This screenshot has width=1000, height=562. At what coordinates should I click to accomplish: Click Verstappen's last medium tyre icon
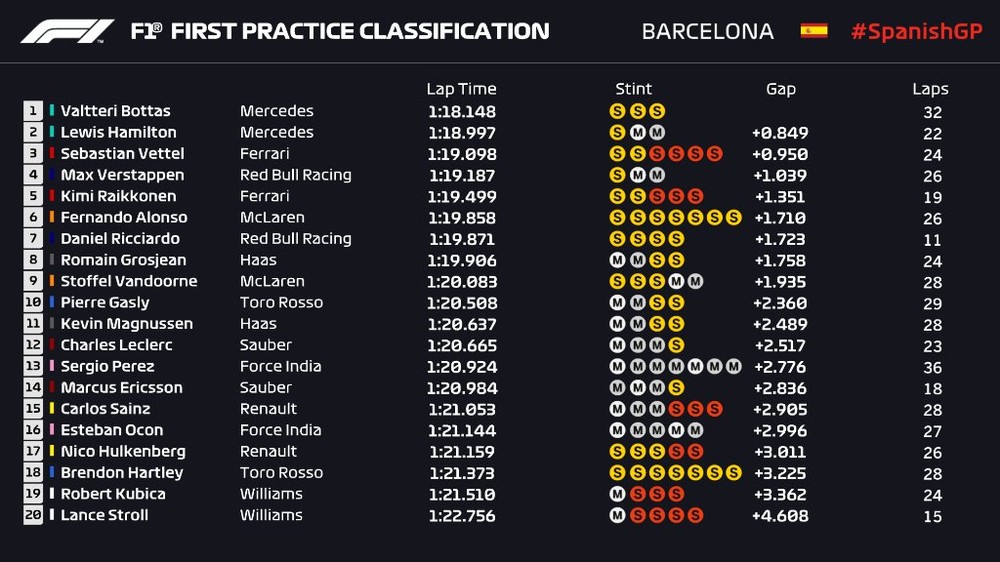[656, 175]
